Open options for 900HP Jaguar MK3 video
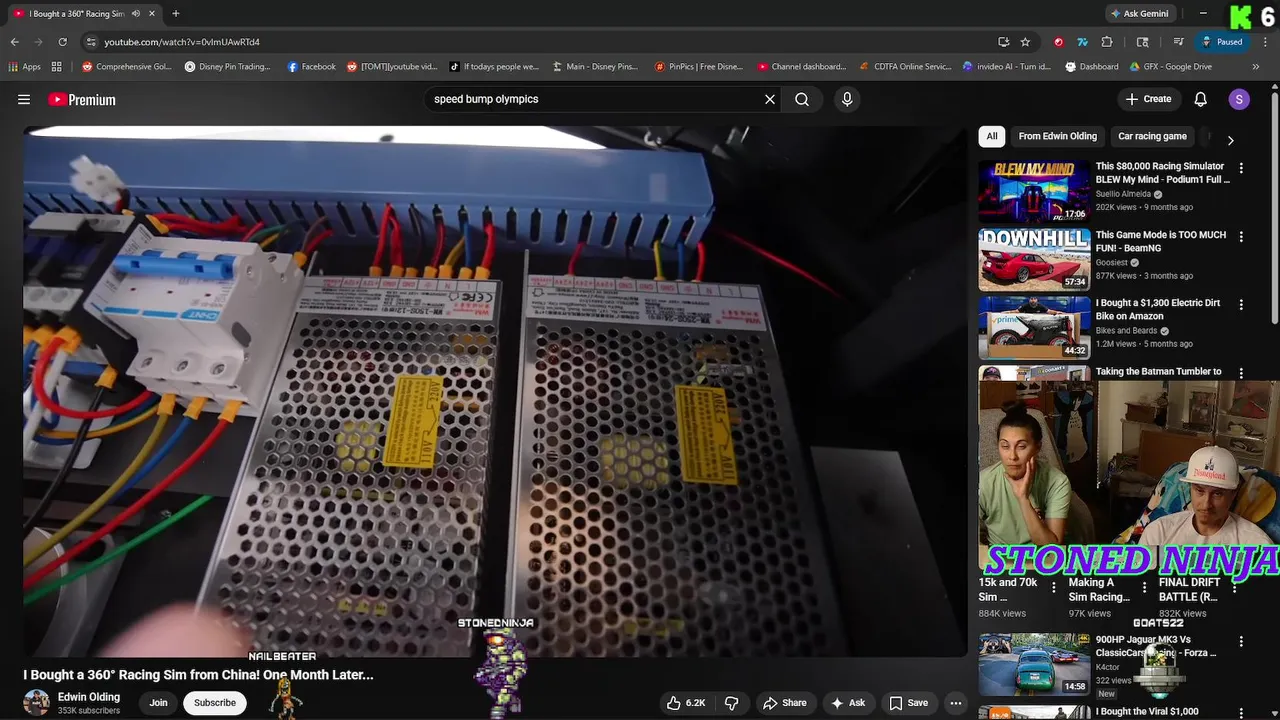The width and height of the screenshot is (1280, 720). 1241,641
